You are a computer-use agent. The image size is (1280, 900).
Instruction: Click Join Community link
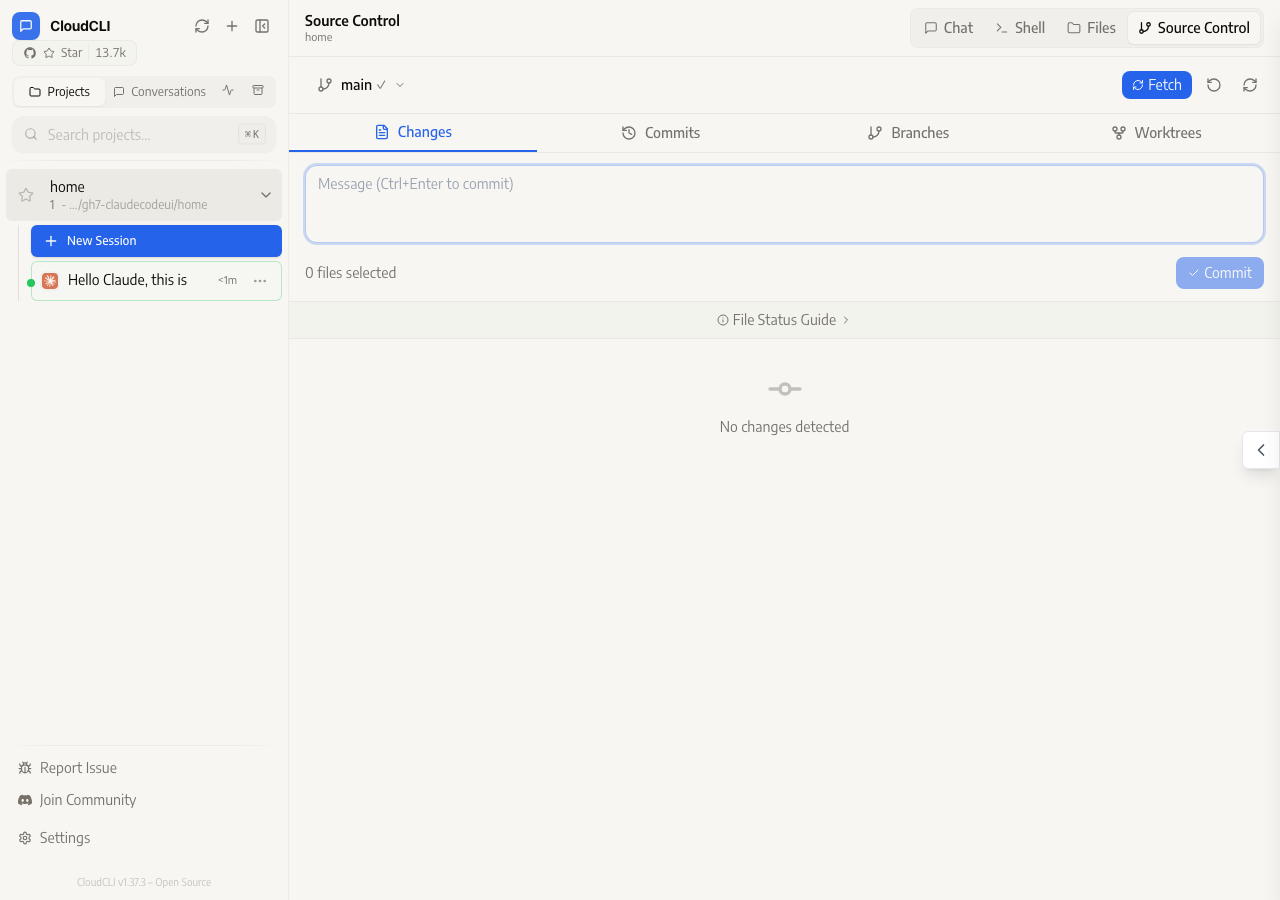pyautogui.click(x=77, y=800)
